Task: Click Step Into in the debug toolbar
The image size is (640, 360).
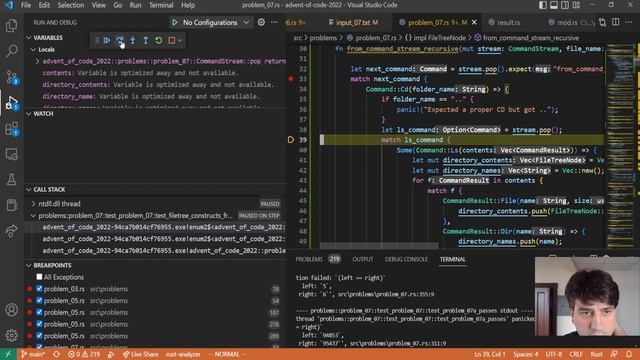Action: [x=133, y=40]
